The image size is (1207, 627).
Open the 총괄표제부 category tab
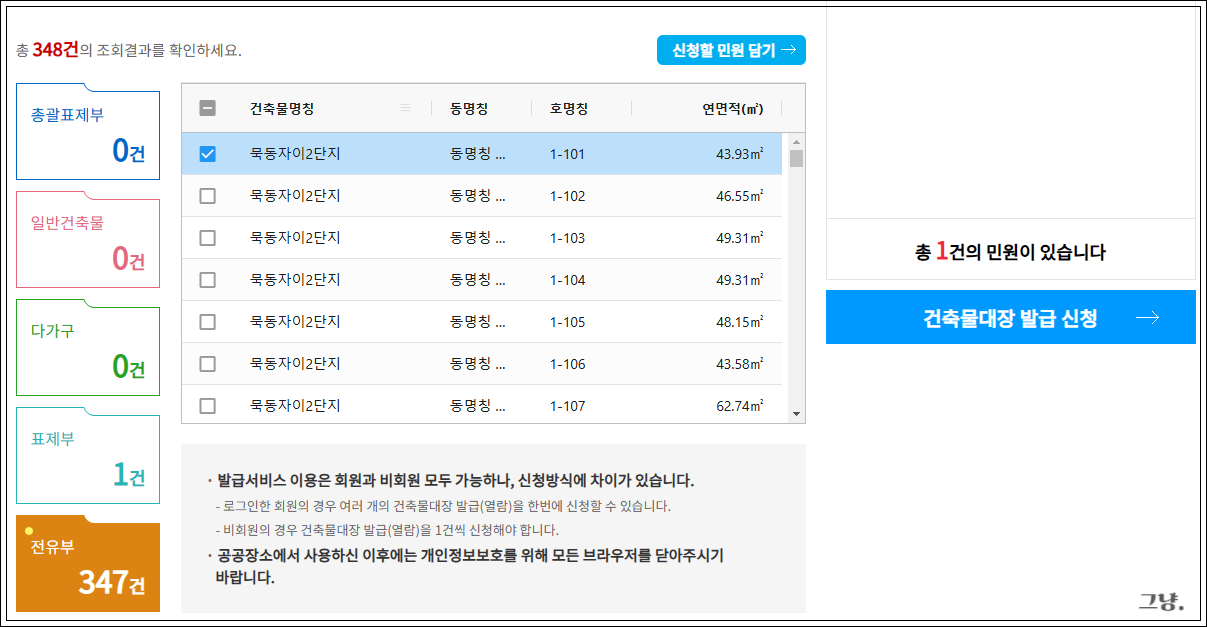click(x=88, y=136)
